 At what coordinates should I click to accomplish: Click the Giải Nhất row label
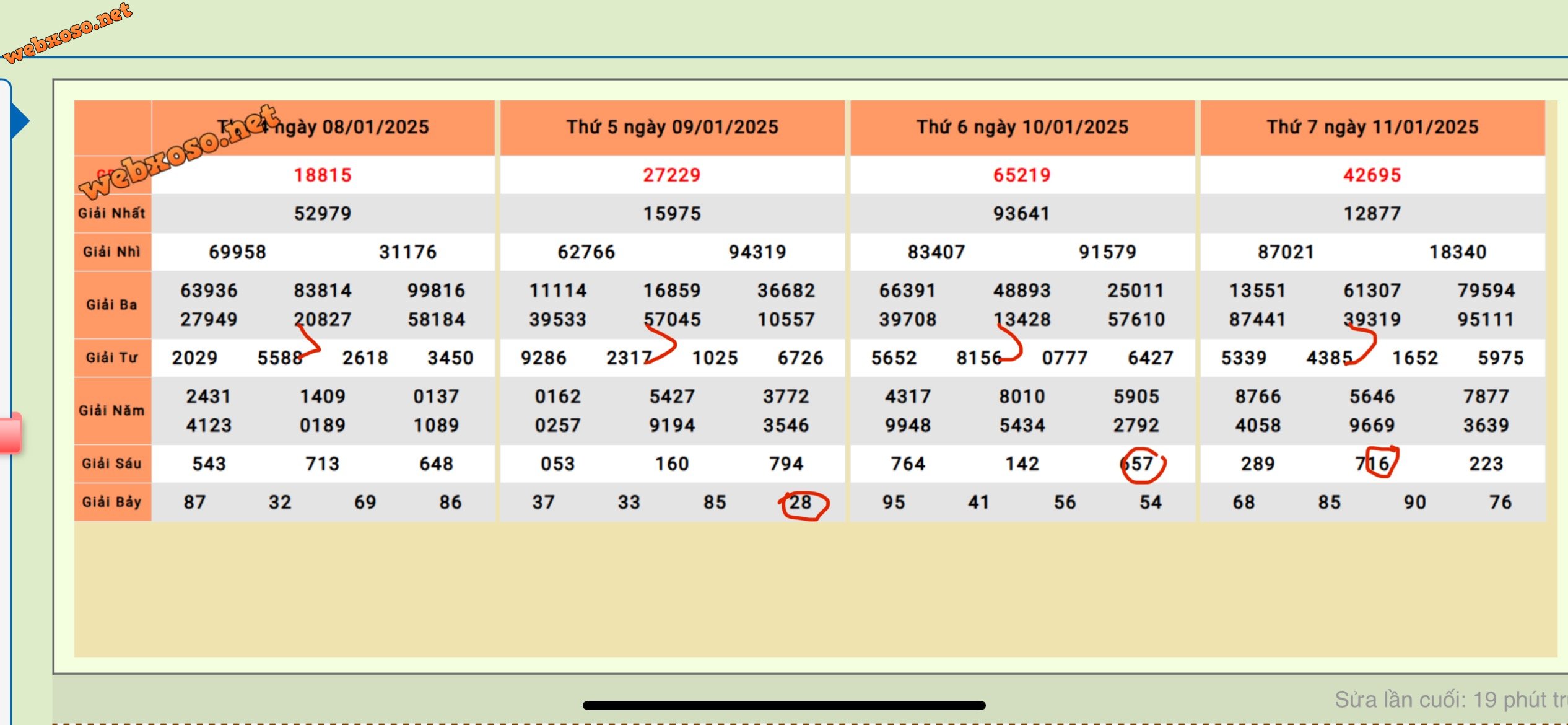[x=112, y=213]
